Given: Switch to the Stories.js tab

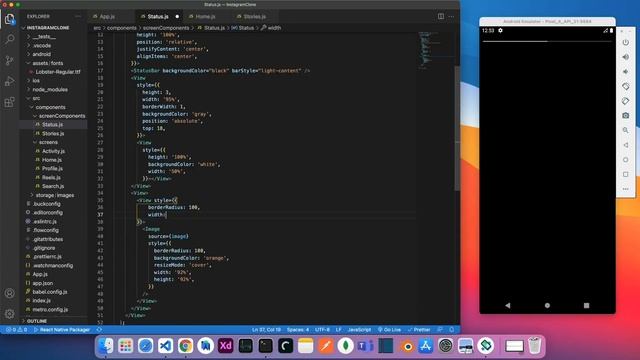Looking at the screenshot, I should point(256,17).
